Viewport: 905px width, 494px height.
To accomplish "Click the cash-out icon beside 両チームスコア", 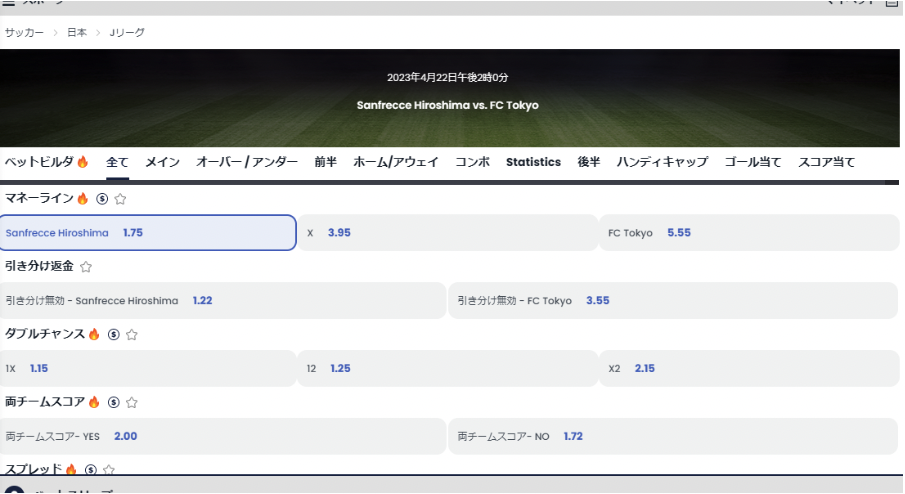I will pyautogui.click(x=114, y=403).
